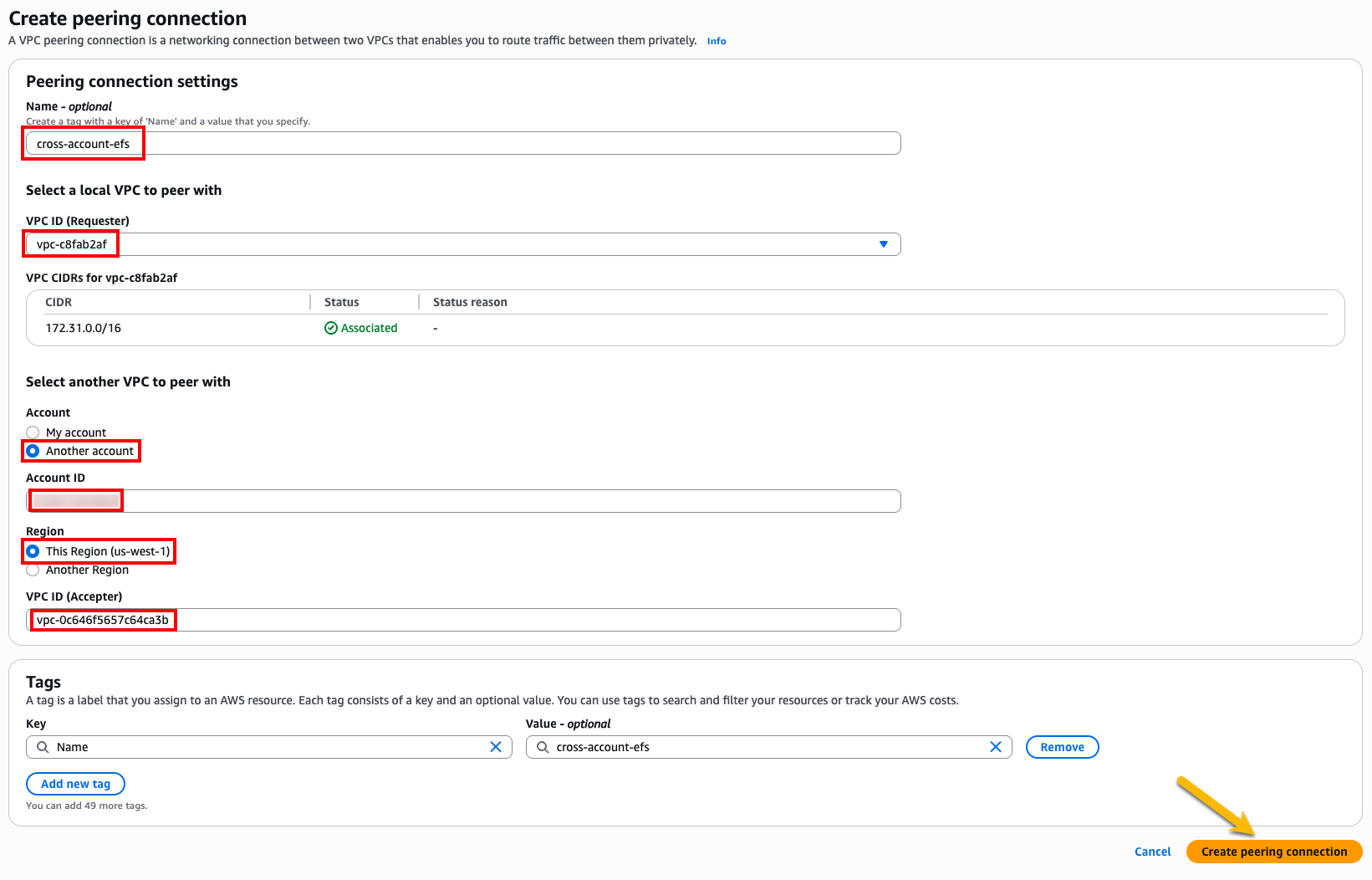Click the Info link in the page description
The width and height of the screenshot is (1372, 880).
(x=716, y=40)
